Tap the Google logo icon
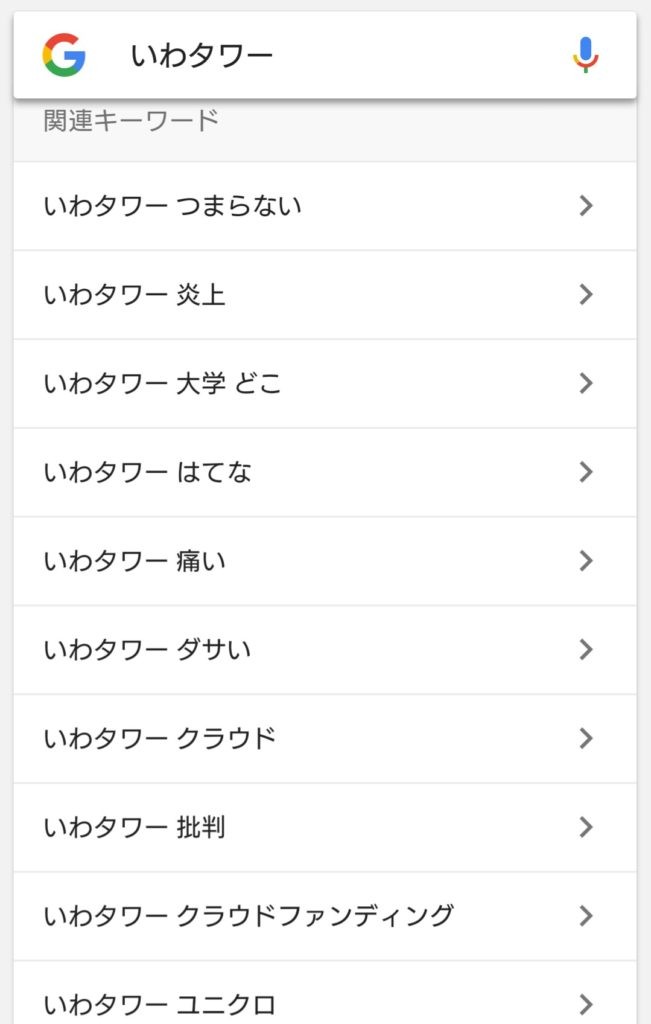This screenshot has height=1024, width=651. click(x=64, y=55)
